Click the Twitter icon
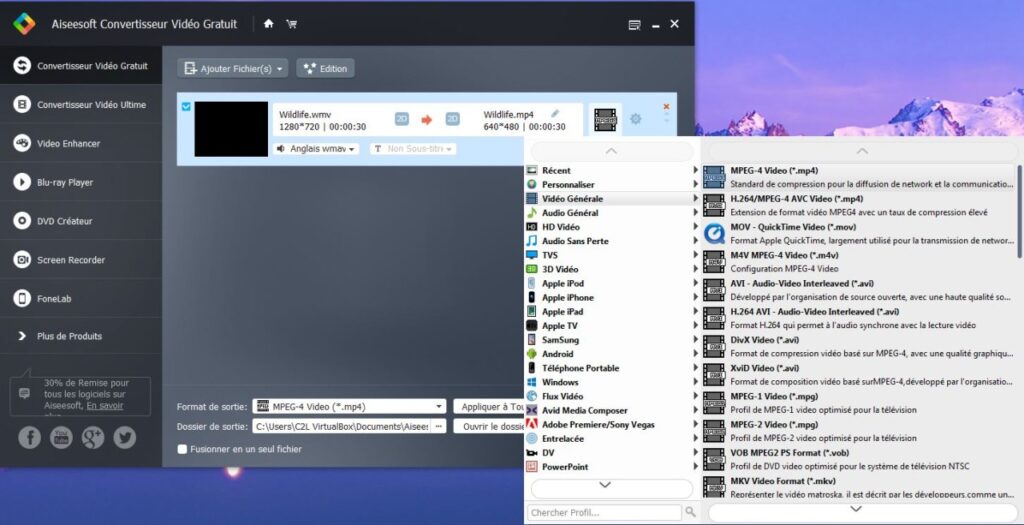This screenshot has width=1024, height=525. click(125, 437)
